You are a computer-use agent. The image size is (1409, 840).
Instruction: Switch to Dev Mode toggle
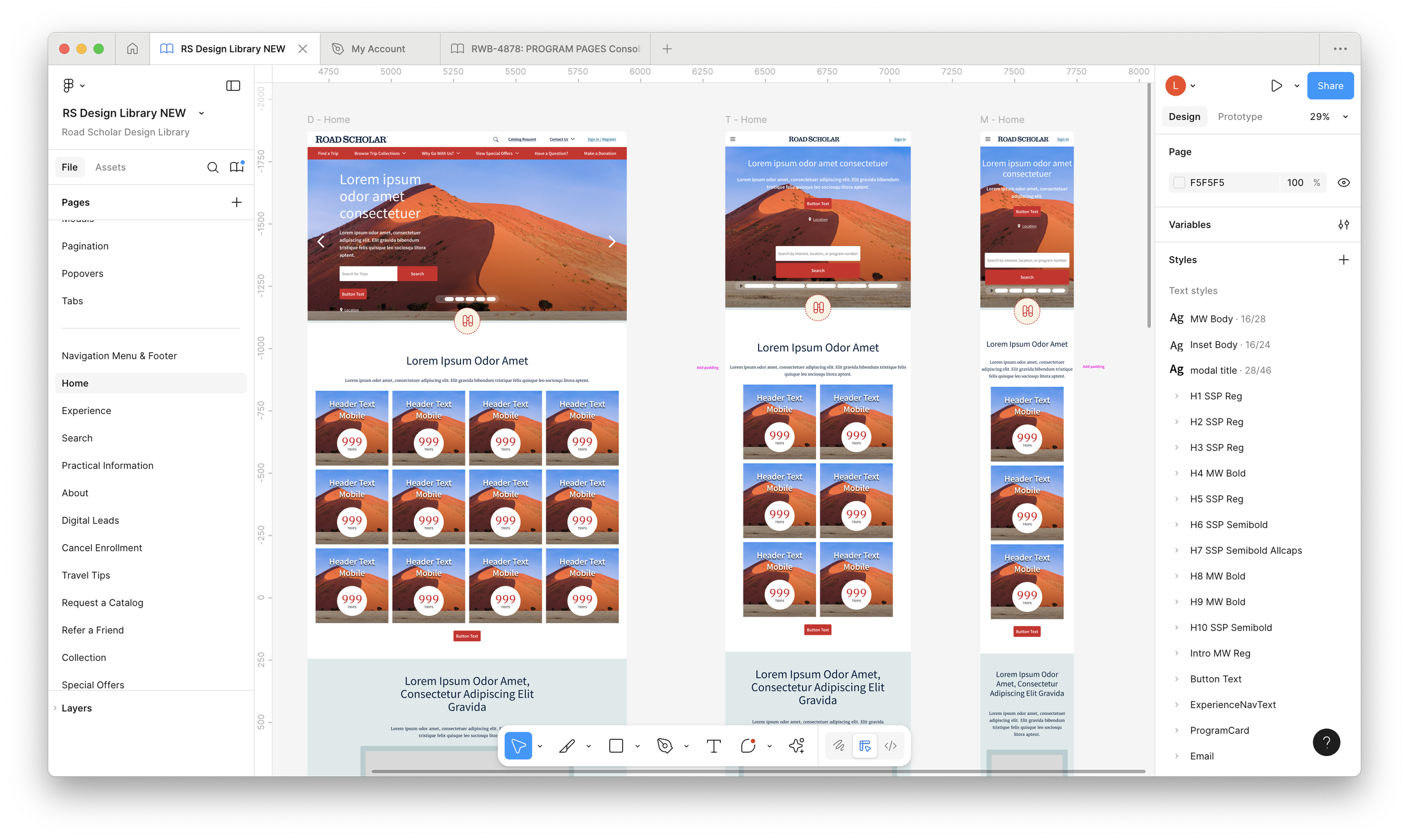(890, 746)
